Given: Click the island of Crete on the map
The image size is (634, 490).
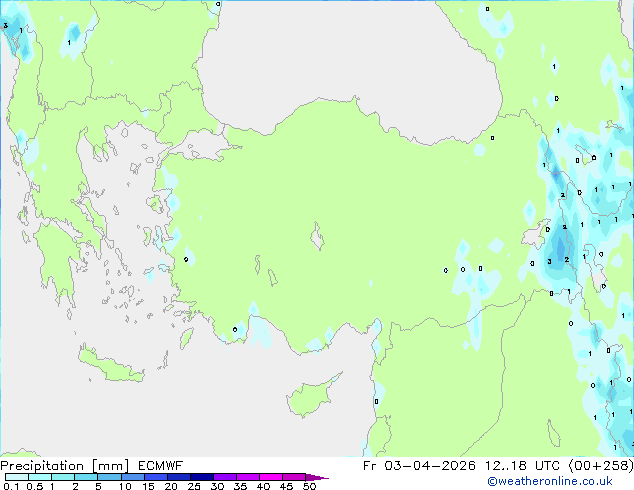Looking at the screenshot, I should coord(111,366).
